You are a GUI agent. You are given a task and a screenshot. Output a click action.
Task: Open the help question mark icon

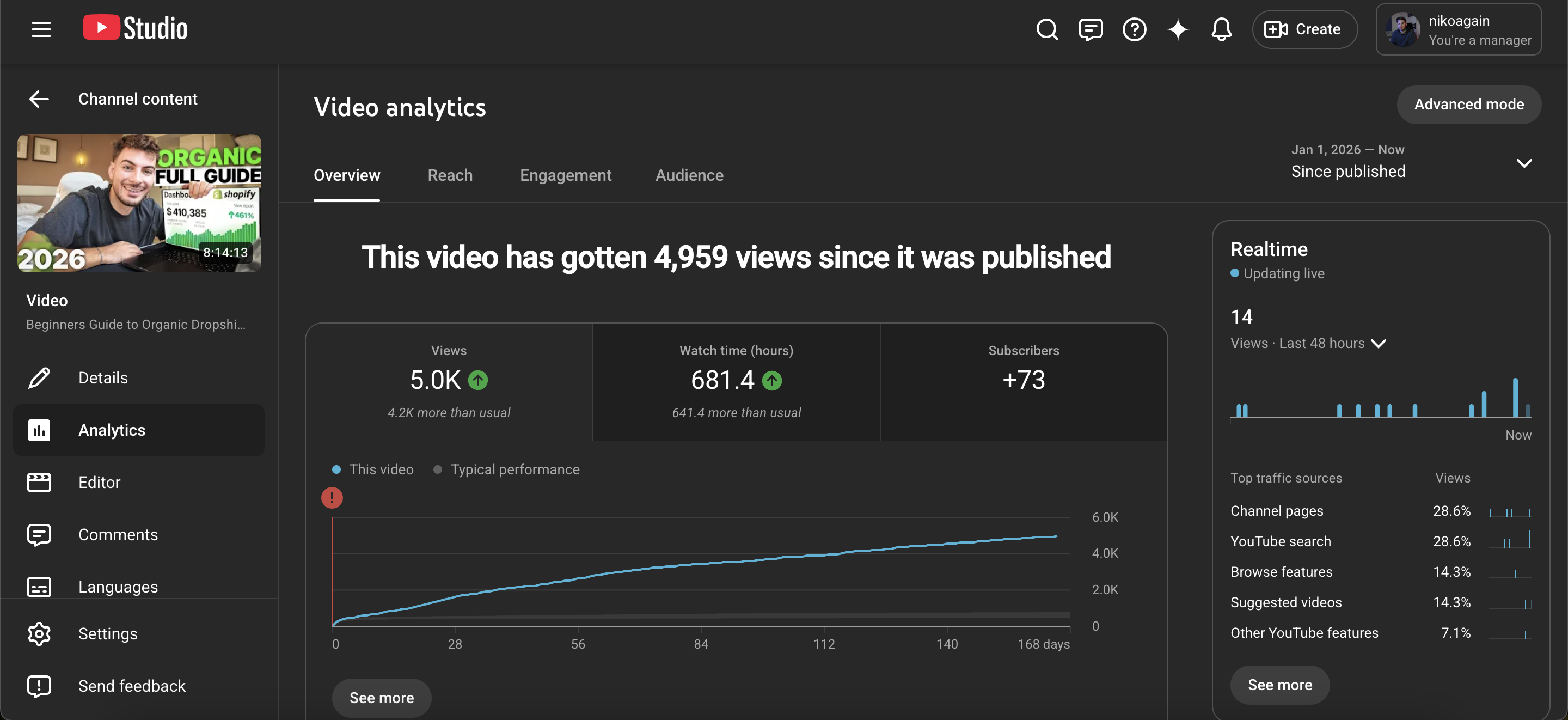coord(1134,29)
